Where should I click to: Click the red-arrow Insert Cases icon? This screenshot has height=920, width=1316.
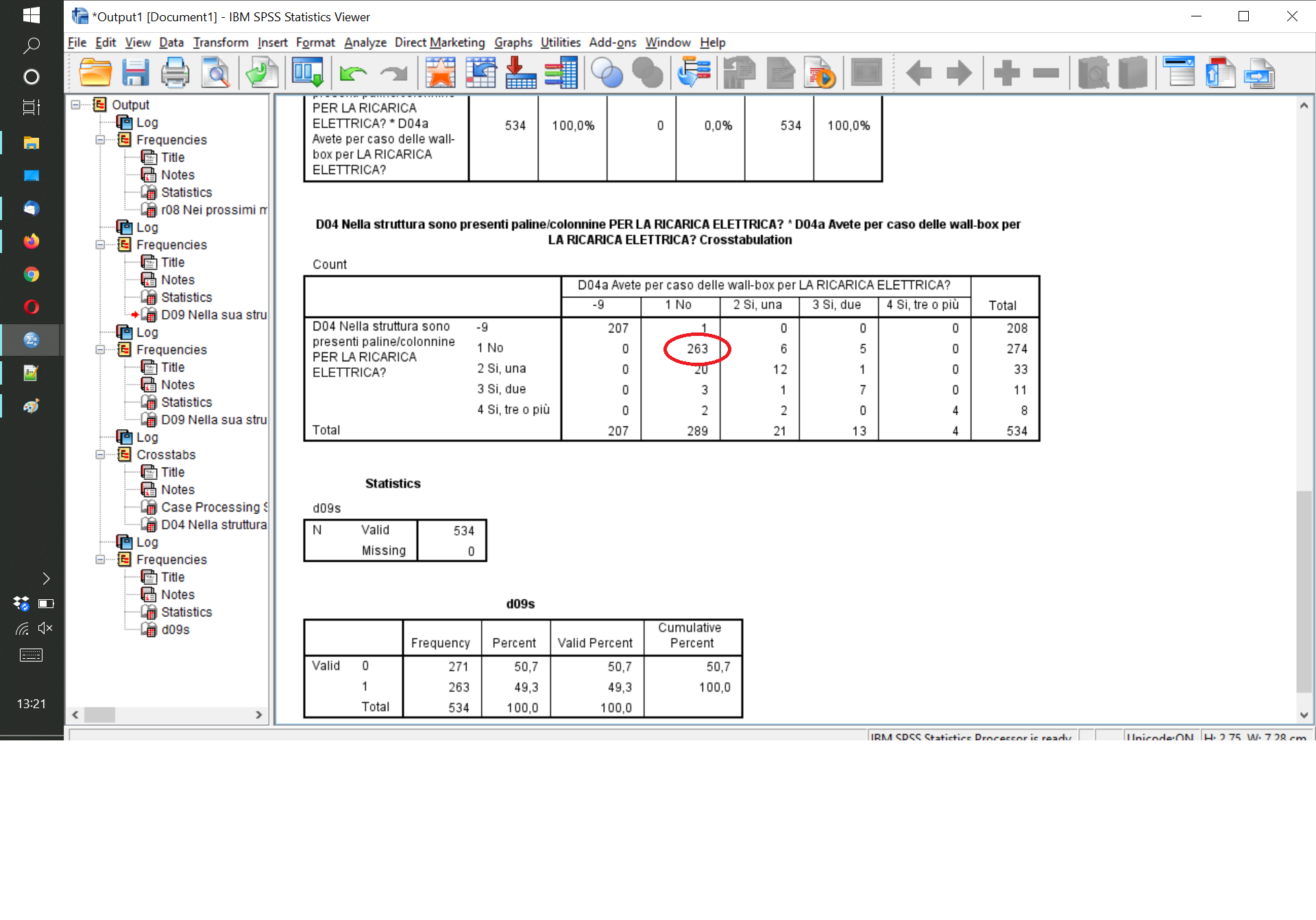click(x=520, y=73)
